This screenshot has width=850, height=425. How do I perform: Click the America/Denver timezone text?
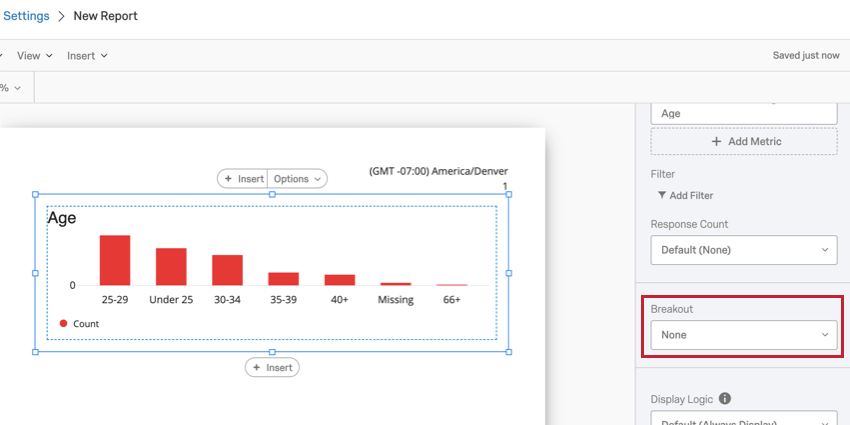click(x=439, y=171)
